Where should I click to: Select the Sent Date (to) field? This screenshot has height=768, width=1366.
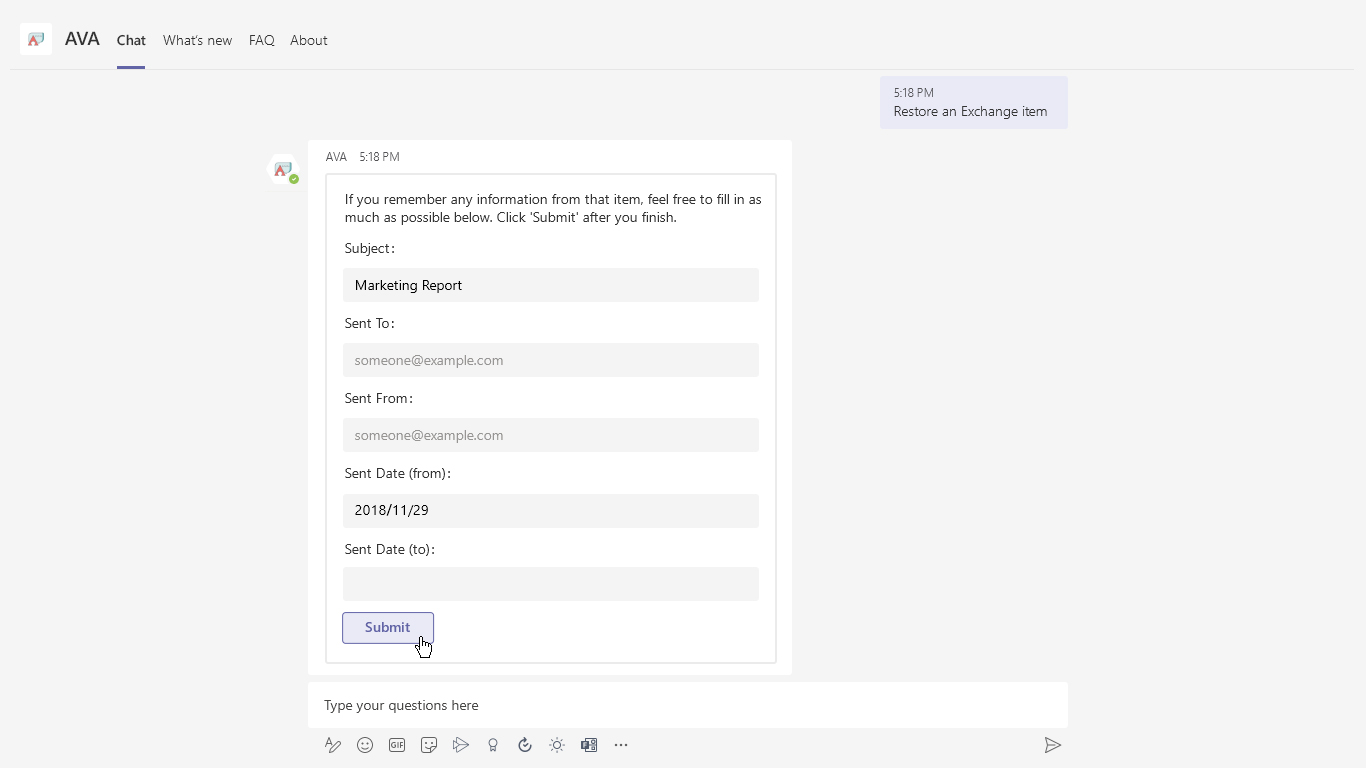click(550, 584)
